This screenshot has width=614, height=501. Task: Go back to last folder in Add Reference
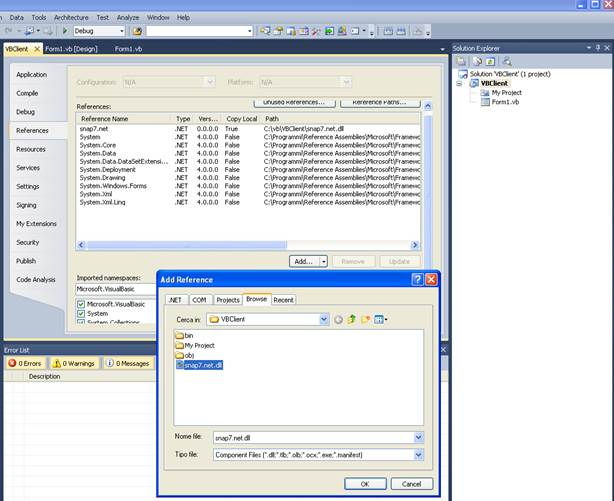click(338, 320)
